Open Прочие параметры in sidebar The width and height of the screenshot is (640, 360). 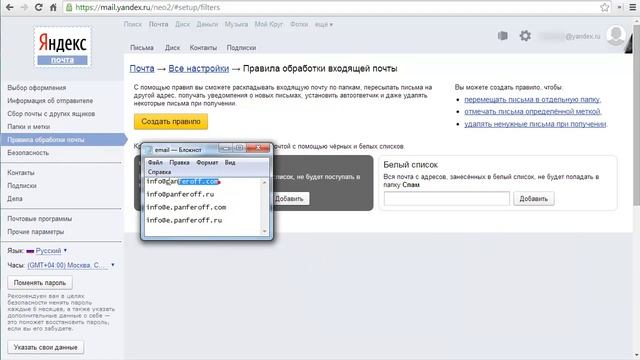pos(36,232)
